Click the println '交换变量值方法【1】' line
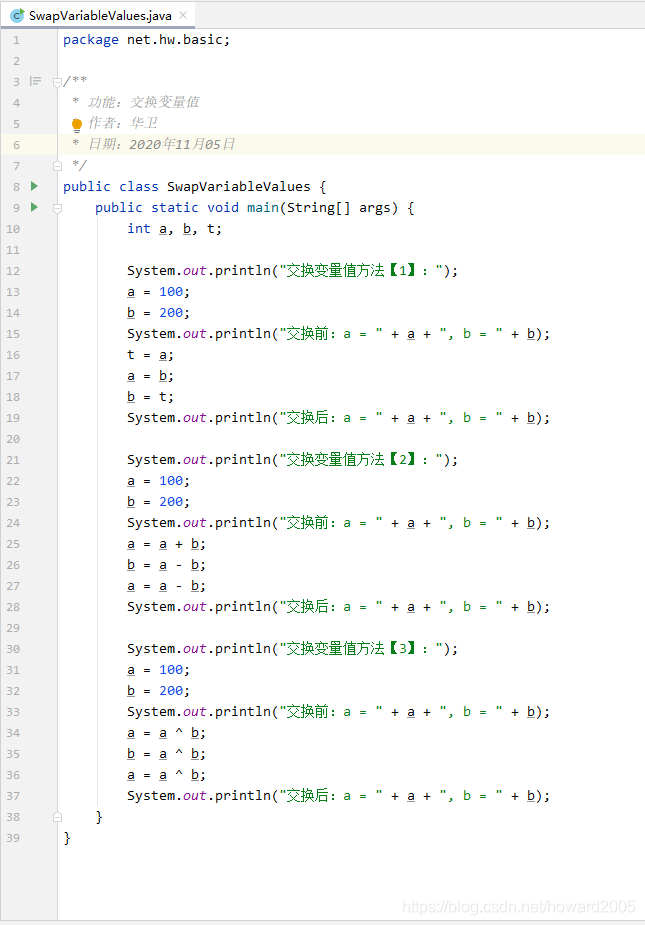The height and width of the screenshot is (925, 645). pyautogui.click(x=292, y=271)
